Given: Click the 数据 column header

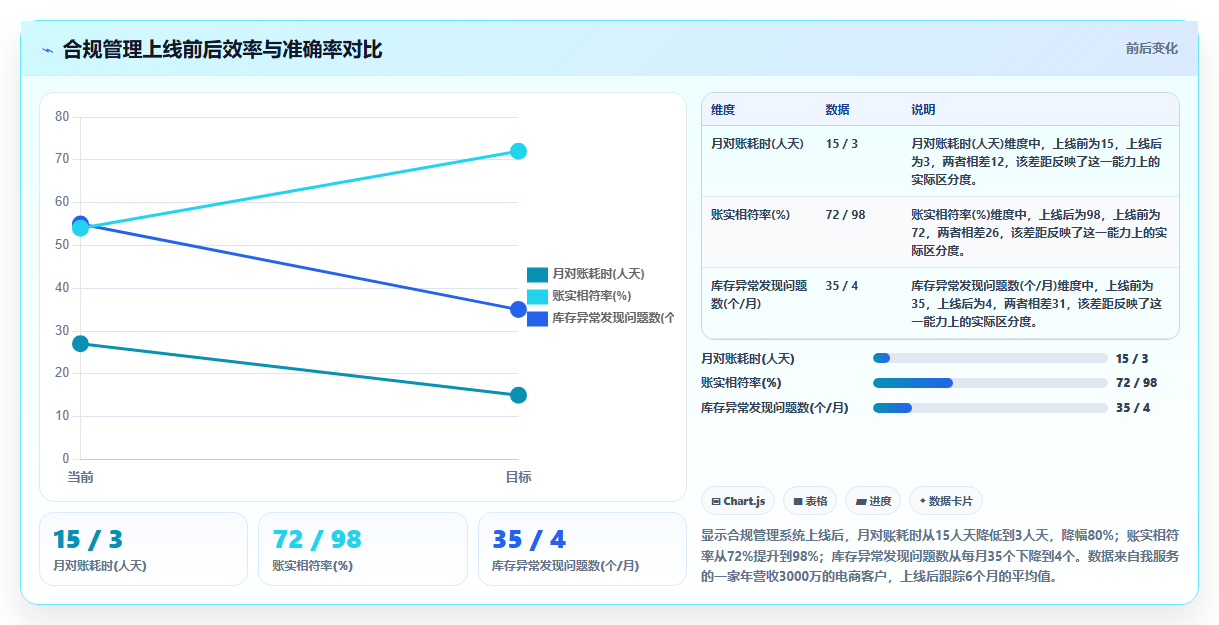Looking at the screenshot, I should click(x=838, y=109).
